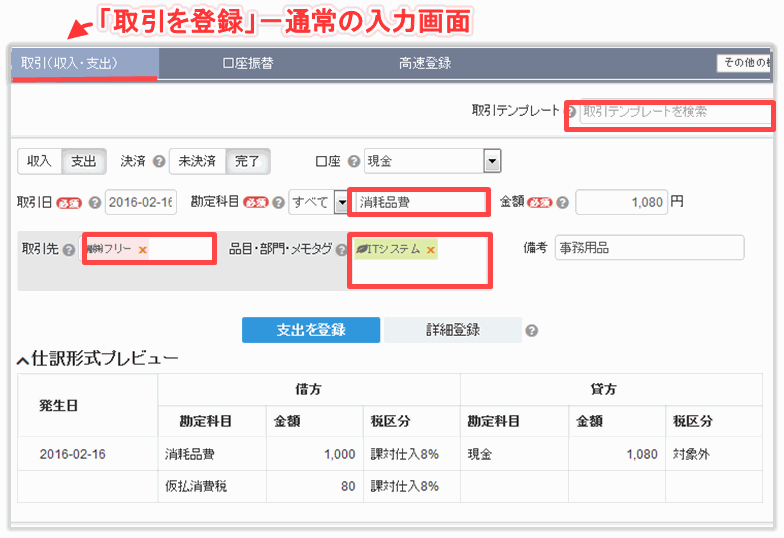Select 収入 transaction type
784x538 pixels.
39,161
